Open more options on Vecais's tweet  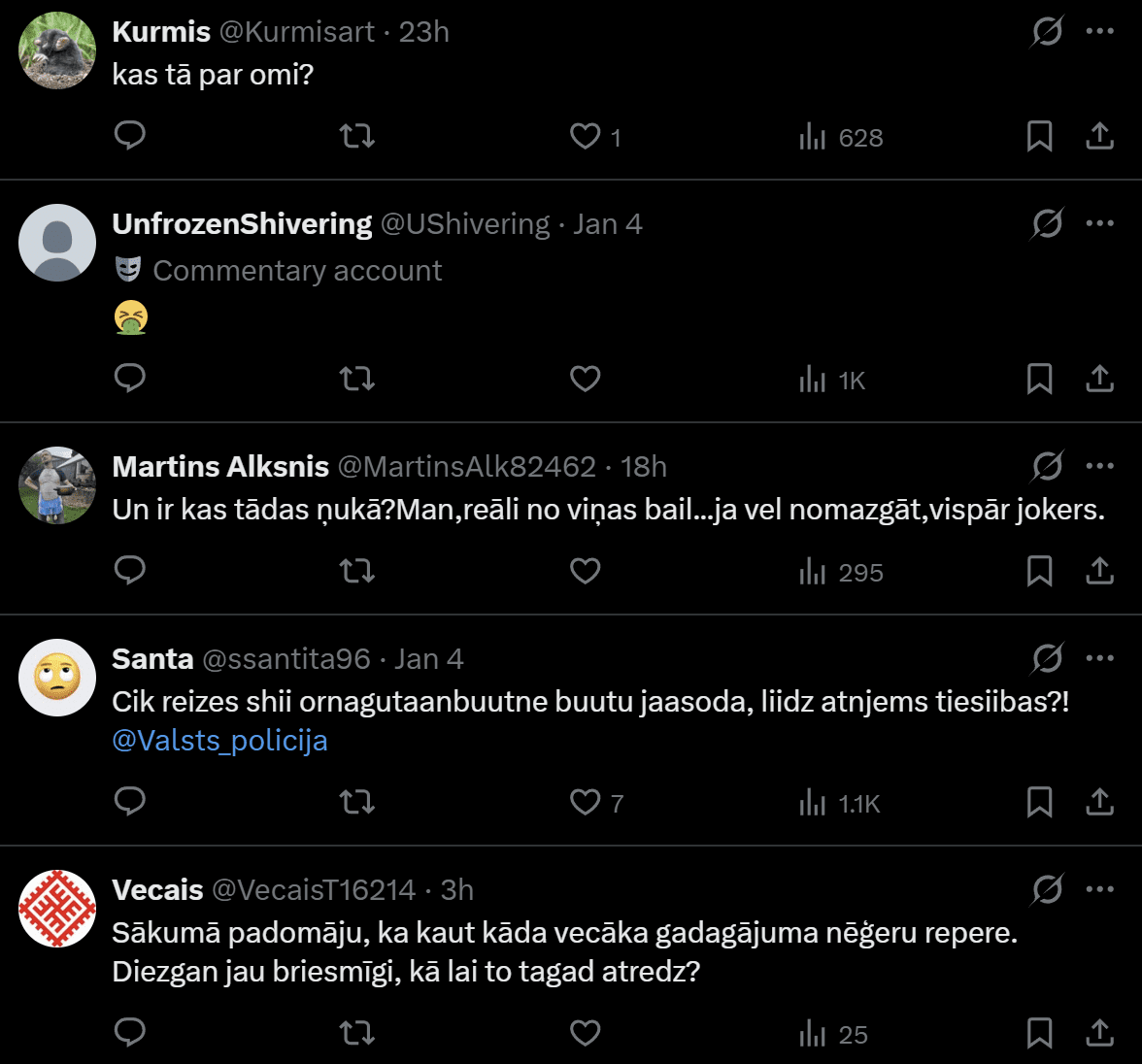[1099, 890]
